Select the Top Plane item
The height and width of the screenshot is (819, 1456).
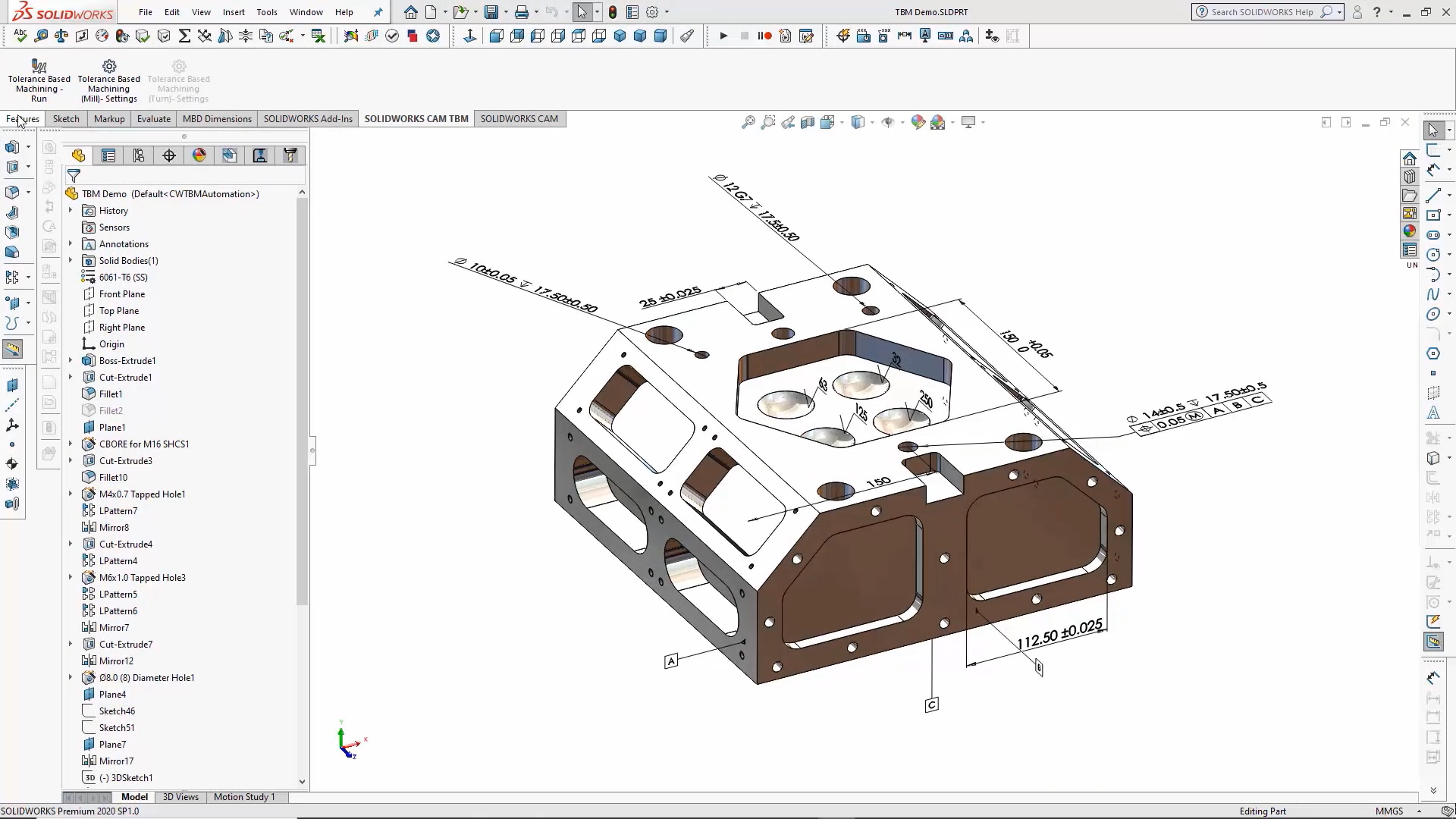[119, 310]
